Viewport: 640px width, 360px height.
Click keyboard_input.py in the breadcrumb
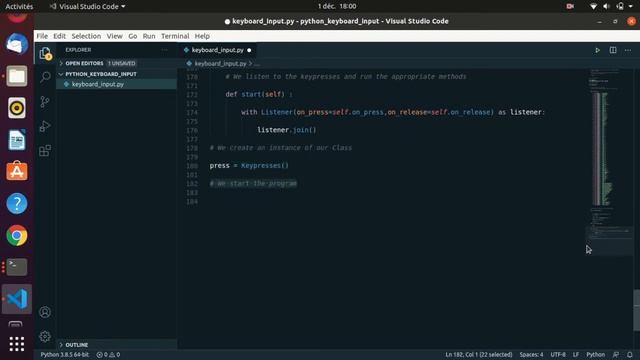pos(220,64)
